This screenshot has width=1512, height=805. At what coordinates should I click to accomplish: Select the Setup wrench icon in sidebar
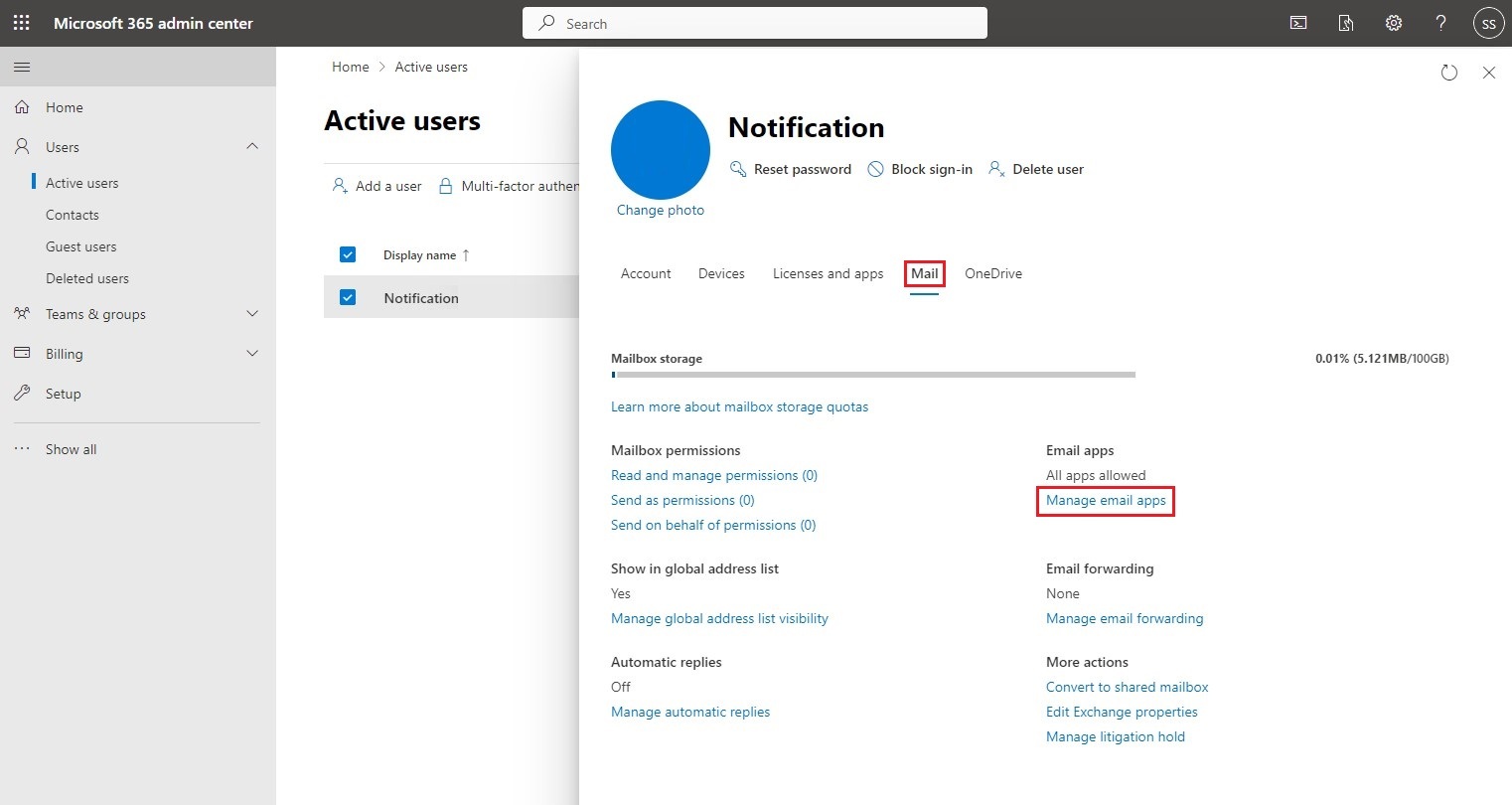point(22,393)
